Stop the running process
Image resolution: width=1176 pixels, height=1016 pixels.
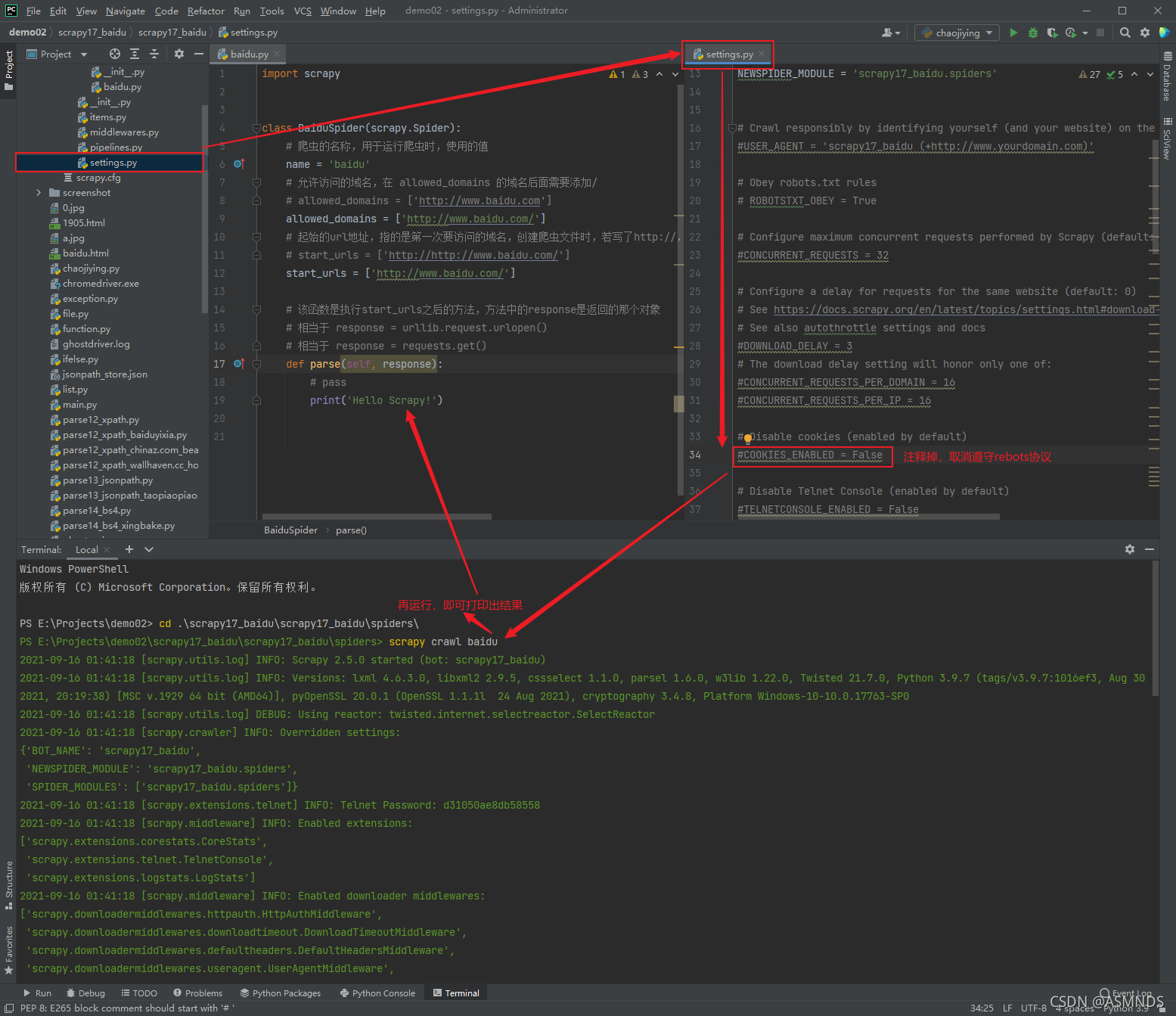point(1100,33)
